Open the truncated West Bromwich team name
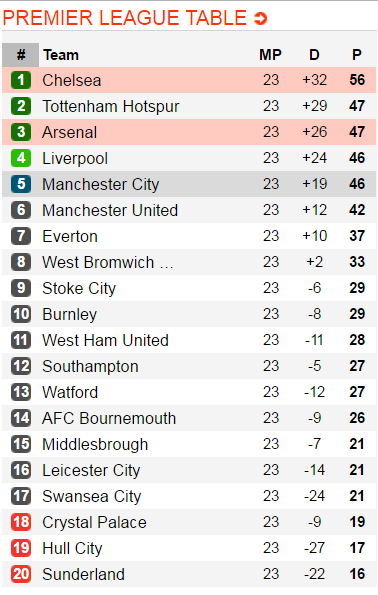Image resolution: width=378 pixels, height=595 pixels. 108,263
